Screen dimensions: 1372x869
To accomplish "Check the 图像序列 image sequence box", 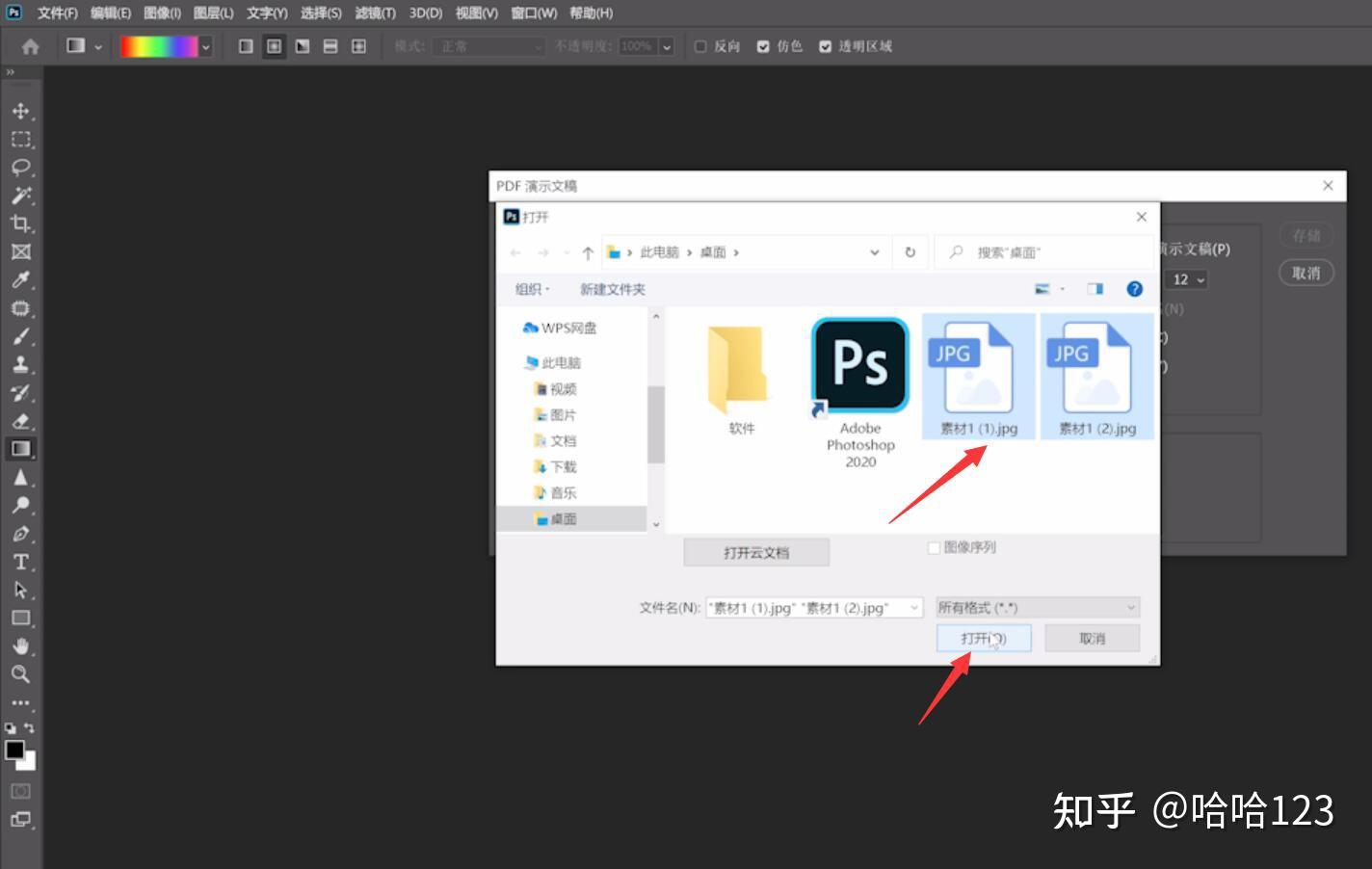I will tap(934, 547).
